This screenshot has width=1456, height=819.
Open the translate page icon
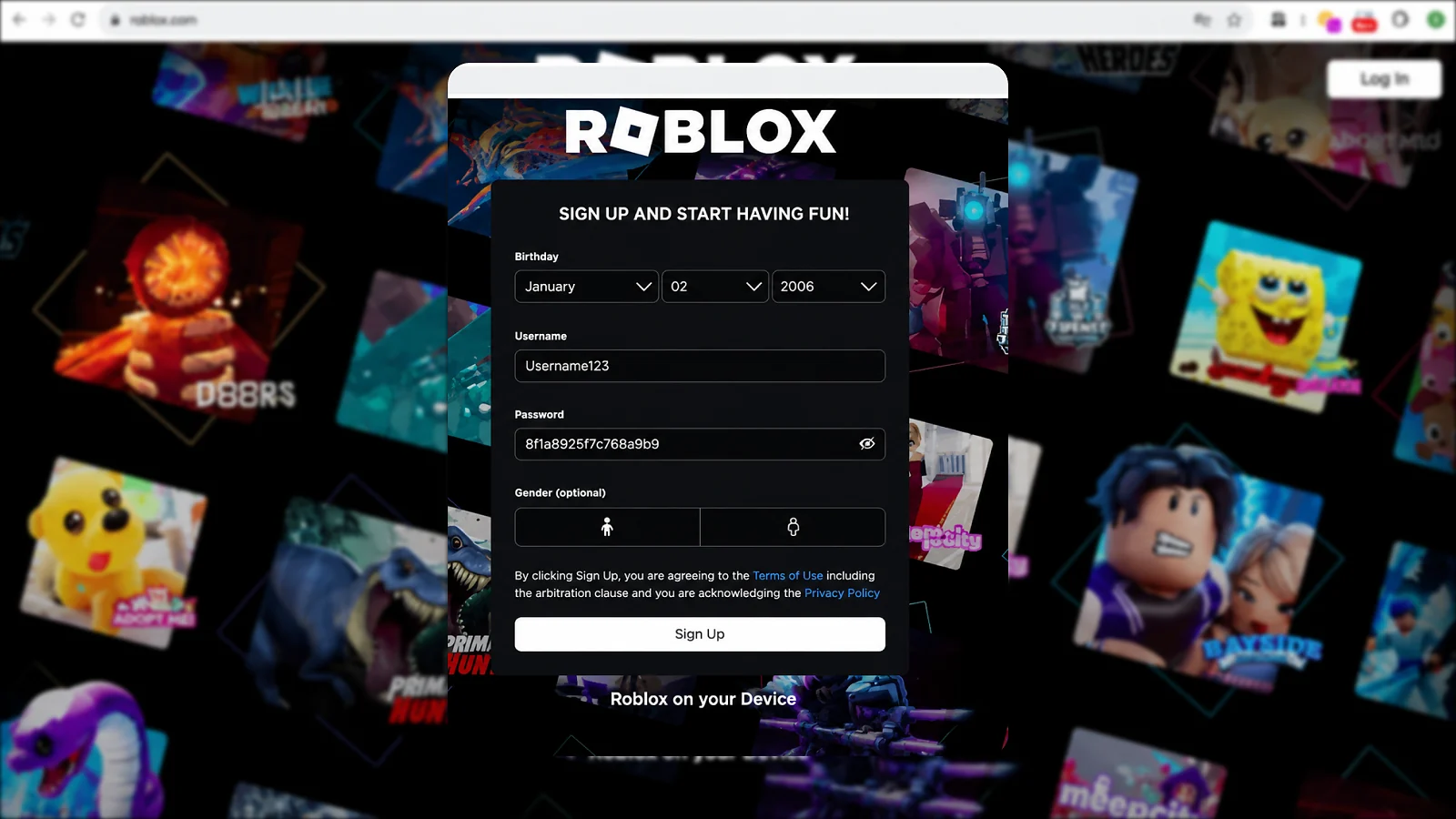(1202, 19)
